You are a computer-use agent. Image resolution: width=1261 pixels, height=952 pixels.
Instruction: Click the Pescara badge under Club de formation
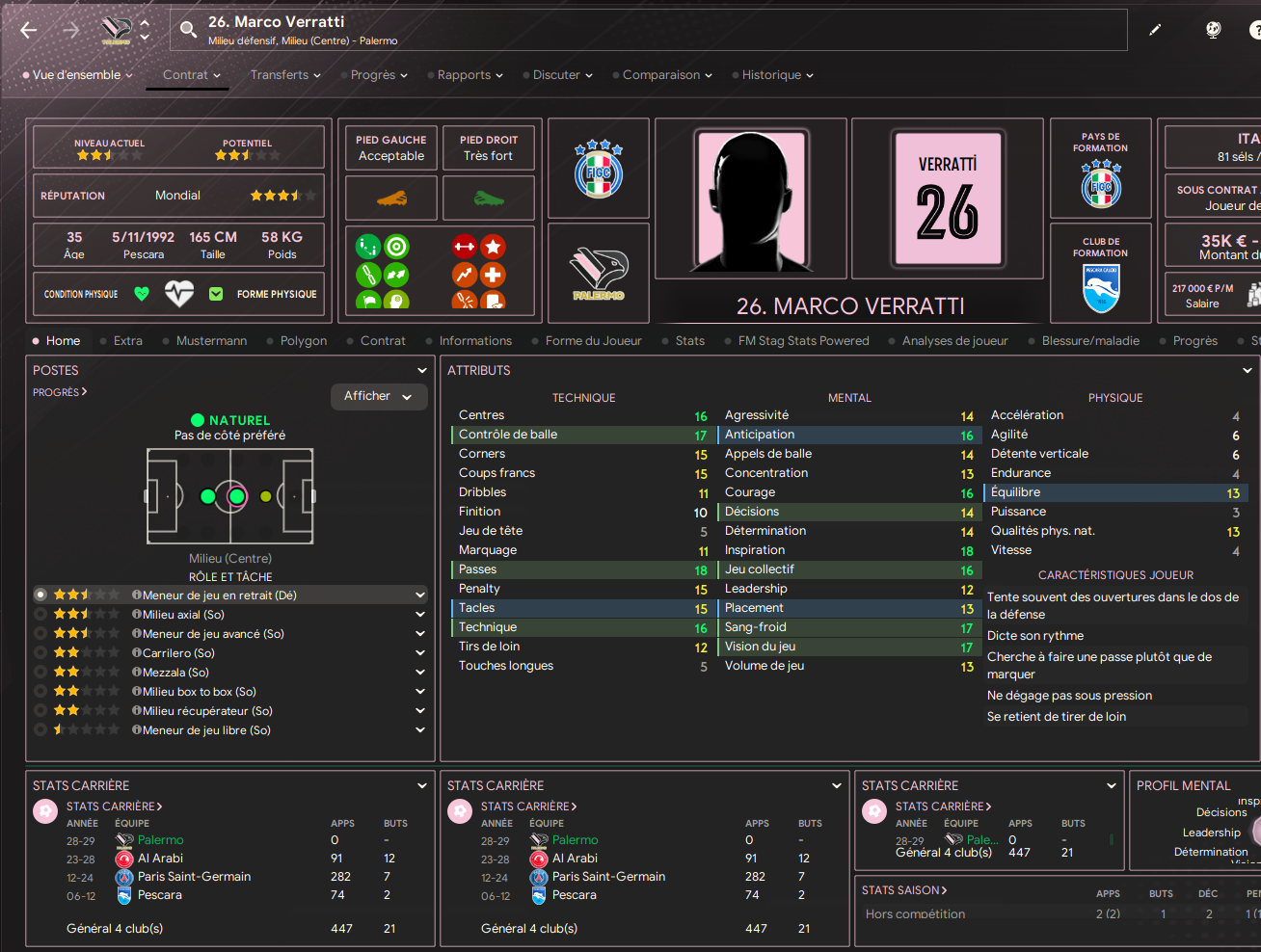point(1101,288)
